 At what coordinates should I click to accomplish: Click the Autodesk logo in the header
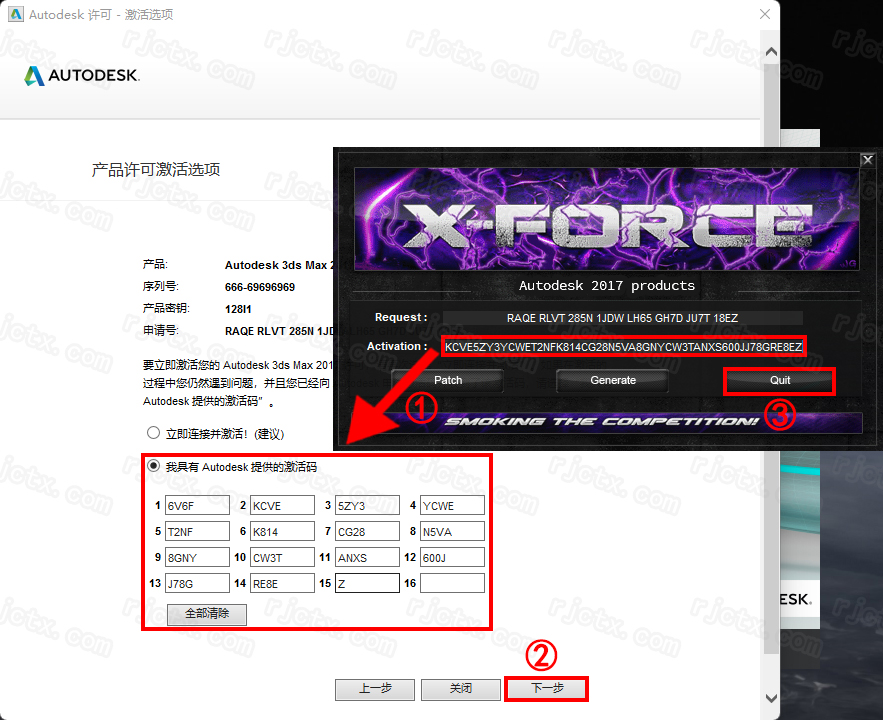point(82,76)
